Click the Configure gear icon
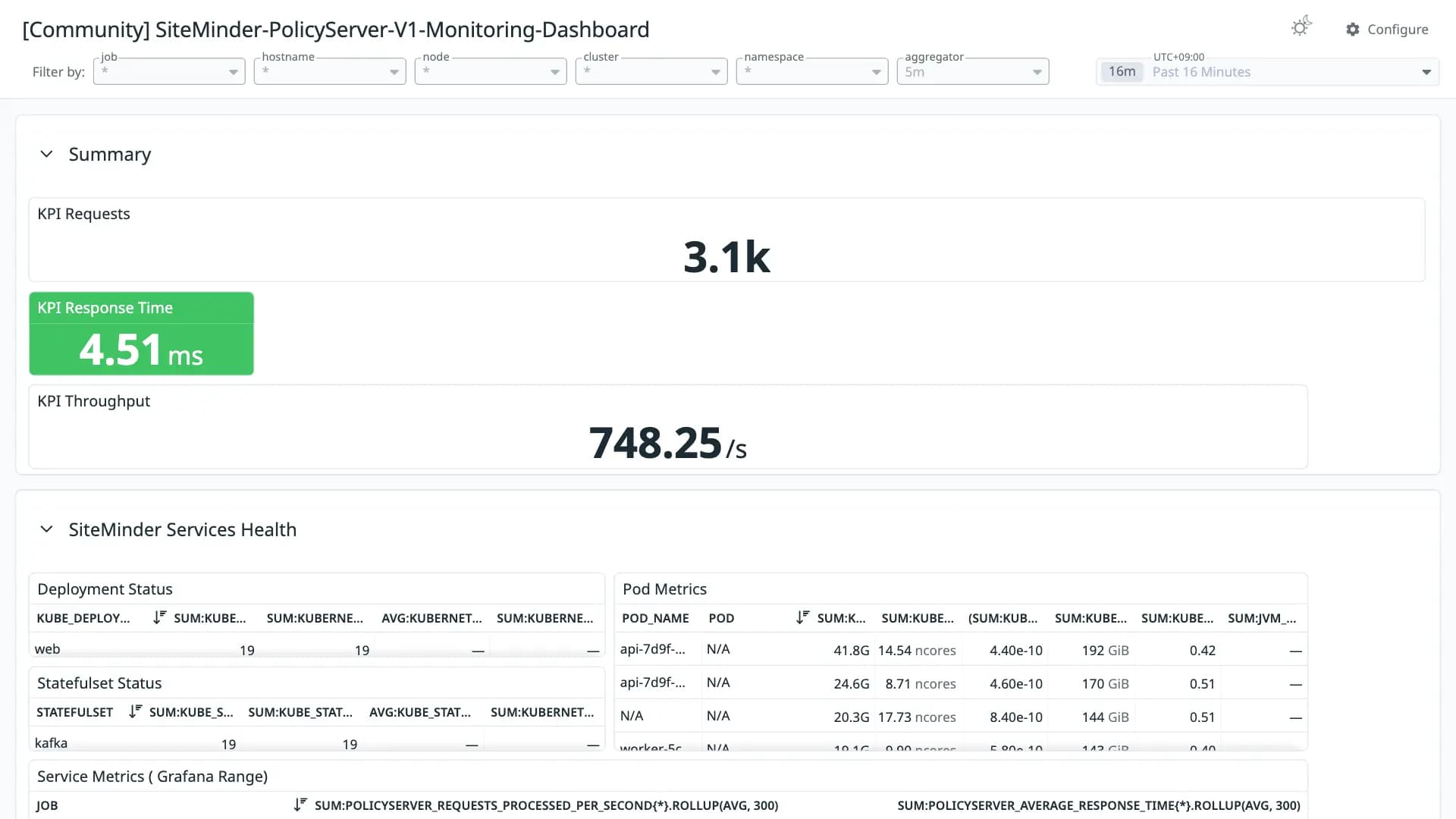Viewport: 1456px width, 819px height. click(1353, 30)
